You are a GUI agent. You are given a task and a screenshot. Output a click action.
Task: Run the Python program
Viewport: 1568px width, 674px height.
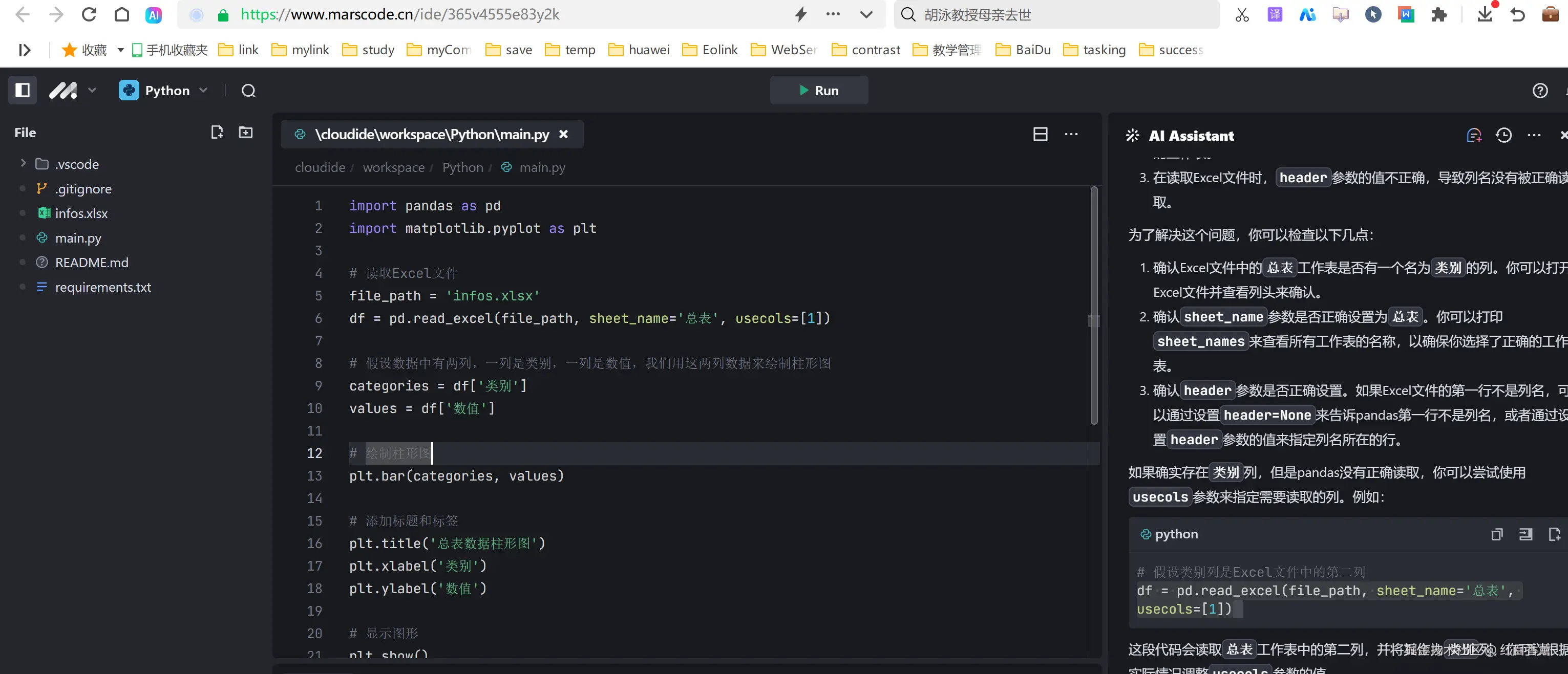819,90
